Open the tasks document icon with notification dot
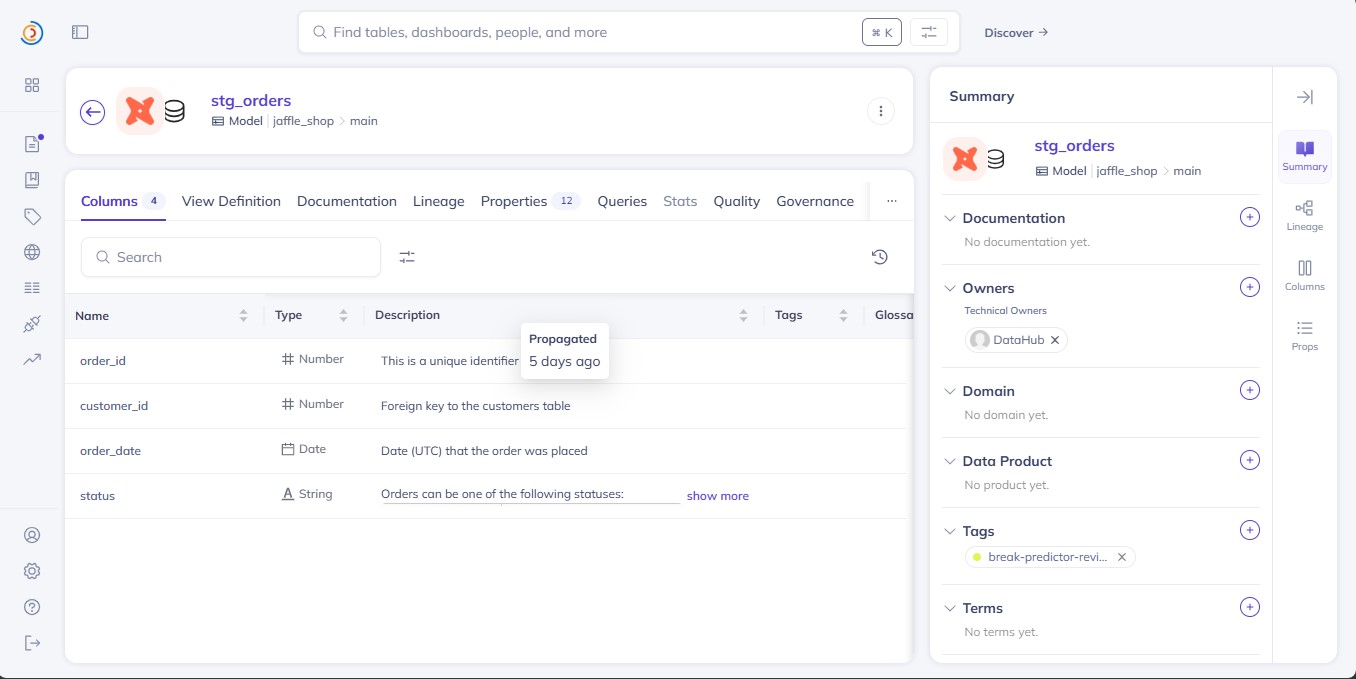This screenshot has width=1356, height=679. (32, 143)
